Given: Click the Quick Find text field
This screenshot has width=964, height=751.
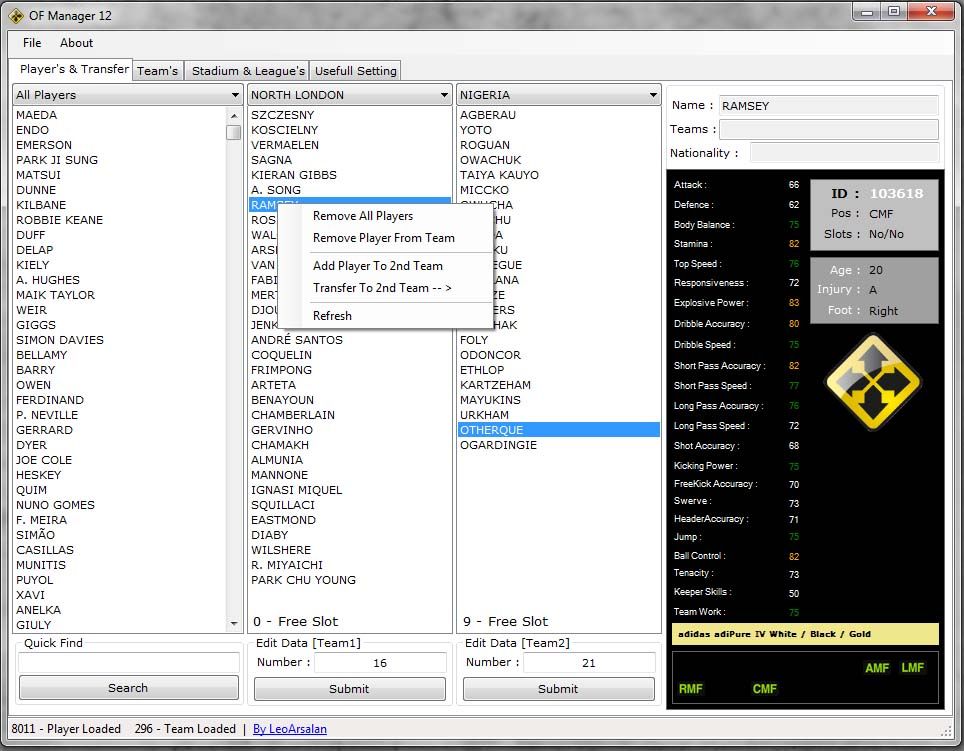Looking at the screenshot, I should click(x=128, y=662).
